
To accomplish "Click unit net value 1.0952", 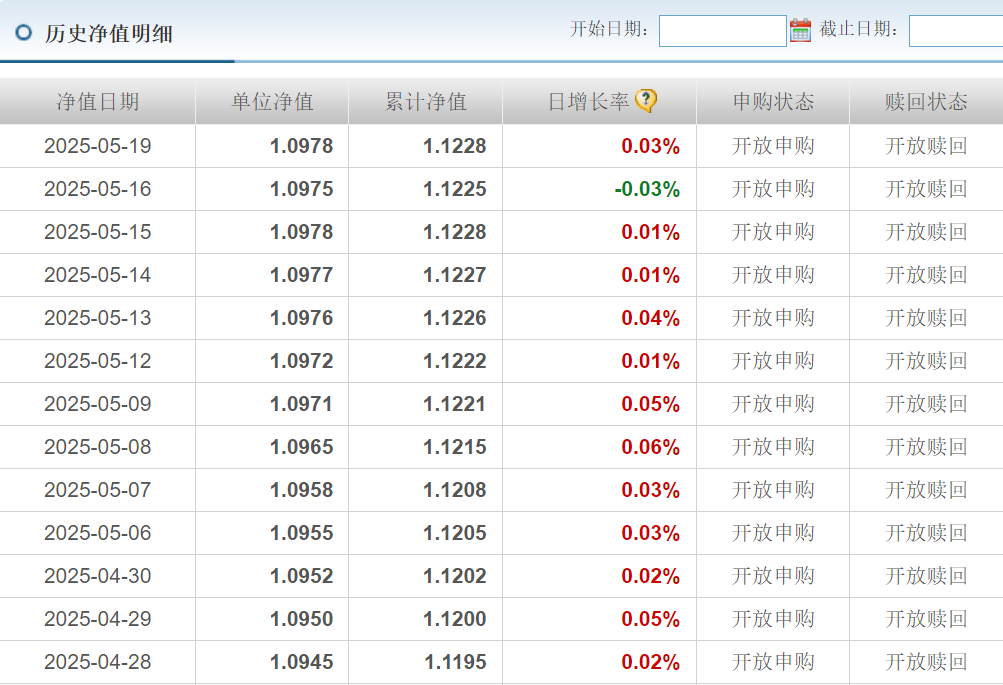I will [x=301, y=576].
